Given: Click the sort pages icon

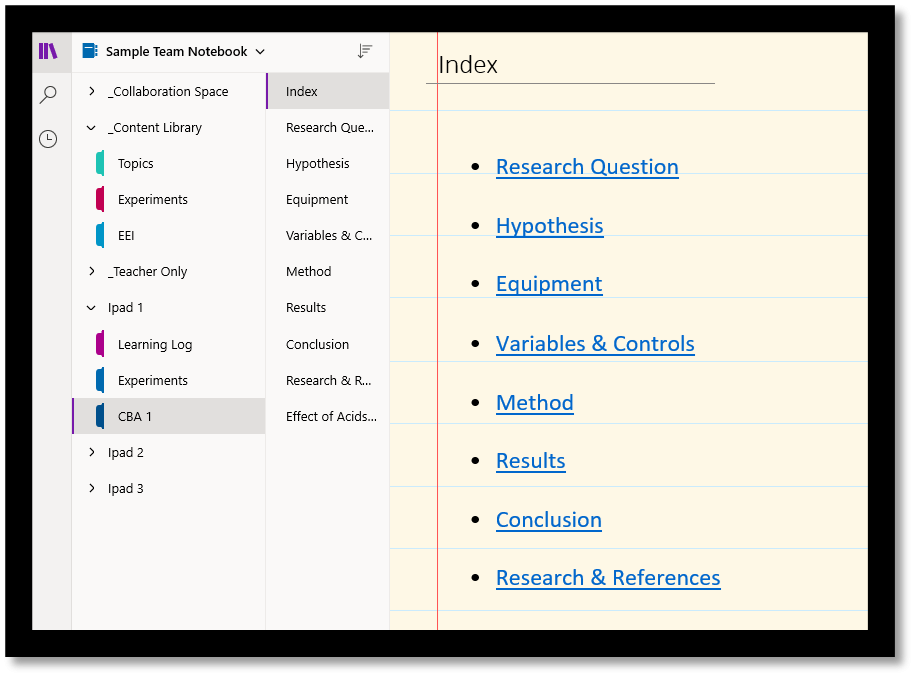Looking at the screenshot, I should (x=365, y=51).
